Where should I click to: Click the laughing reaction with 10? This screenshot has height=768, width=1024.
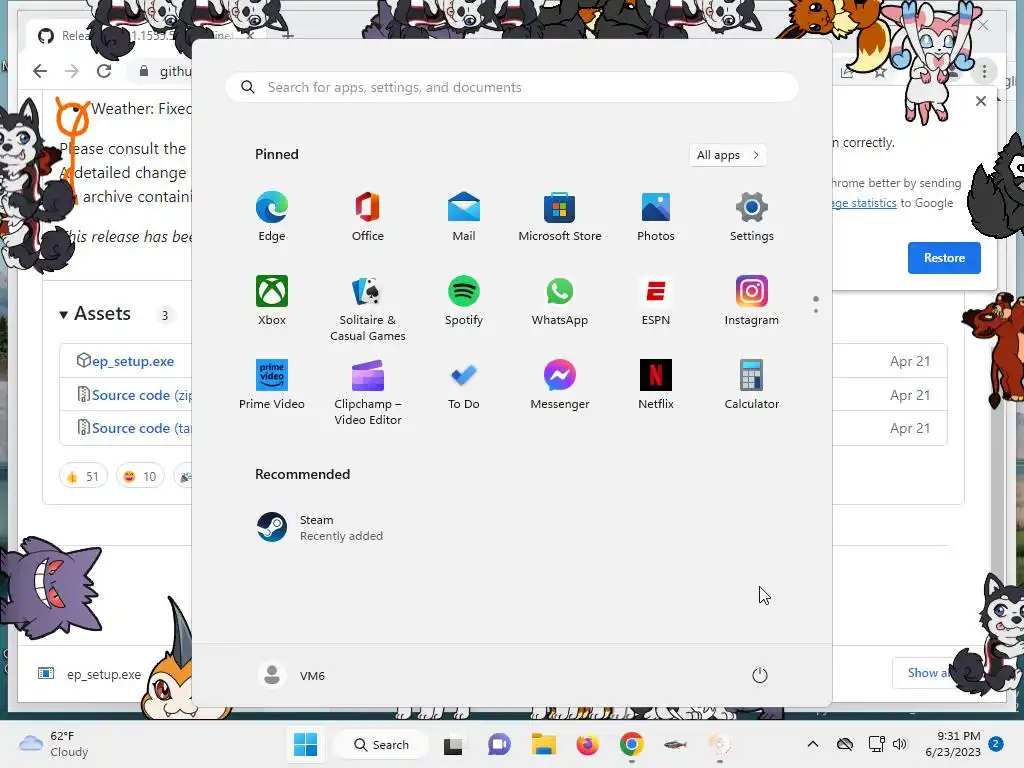(x=140, y=477)
